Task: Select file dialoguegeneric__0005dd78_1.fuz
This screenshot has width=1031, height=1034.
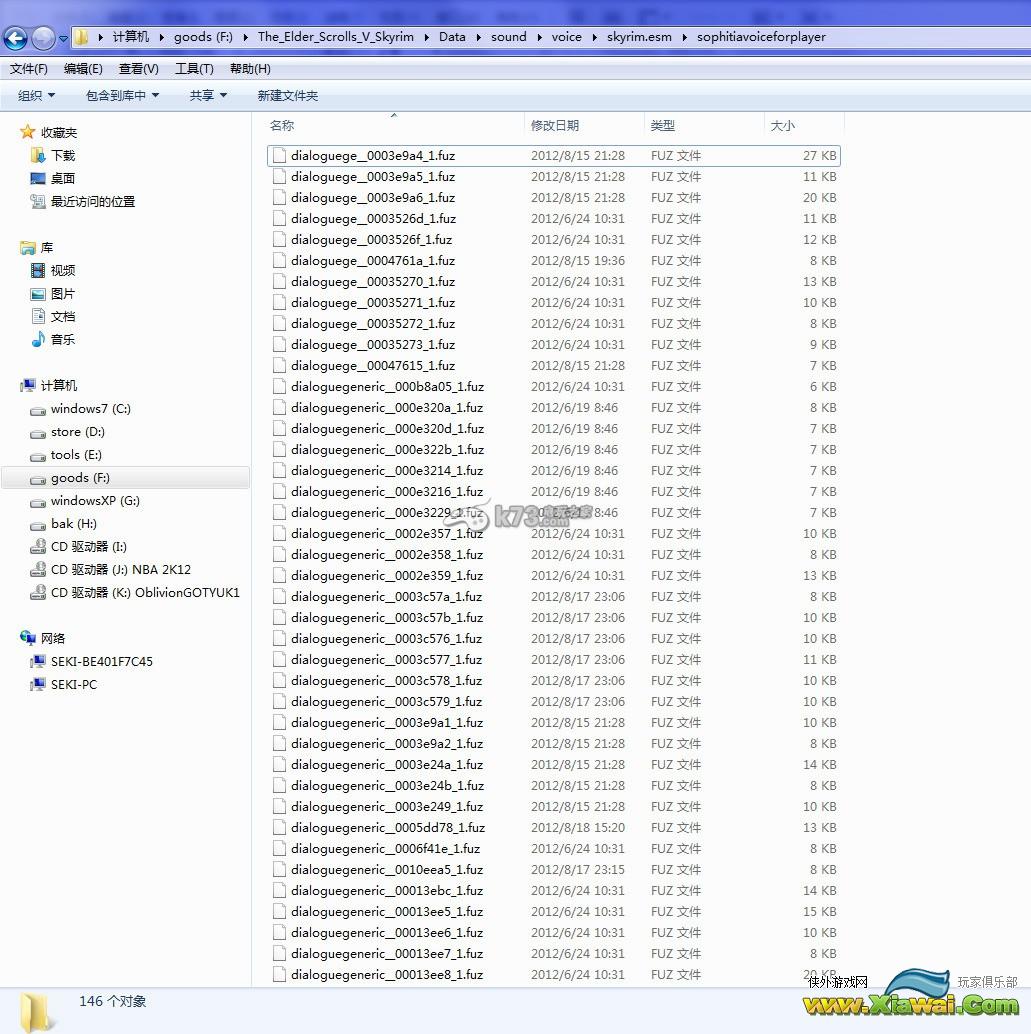Action: 554,827
